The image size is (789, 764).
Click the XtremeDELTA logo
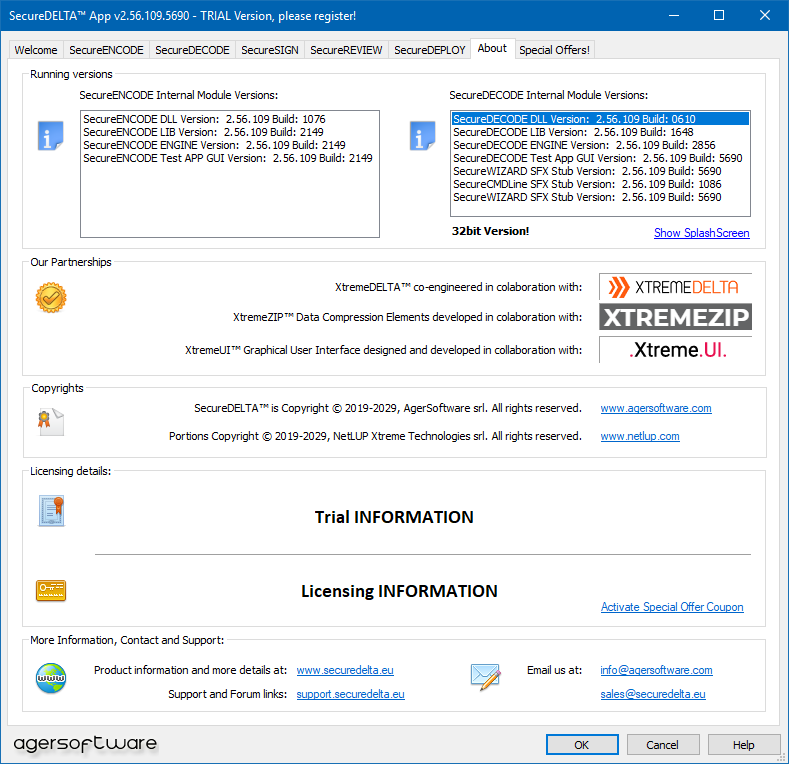pos(675,287)
